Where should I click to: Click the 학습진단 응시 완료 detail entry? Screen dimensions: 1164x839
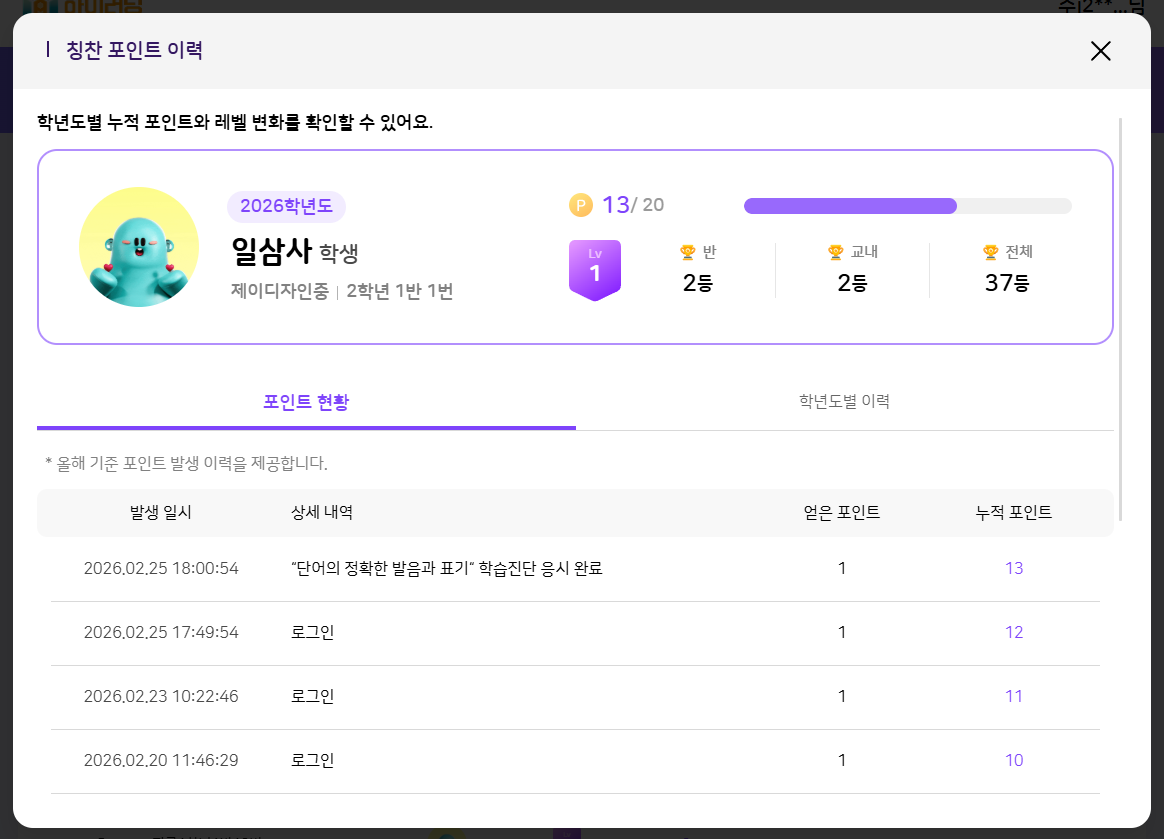(x=446, y=569)
